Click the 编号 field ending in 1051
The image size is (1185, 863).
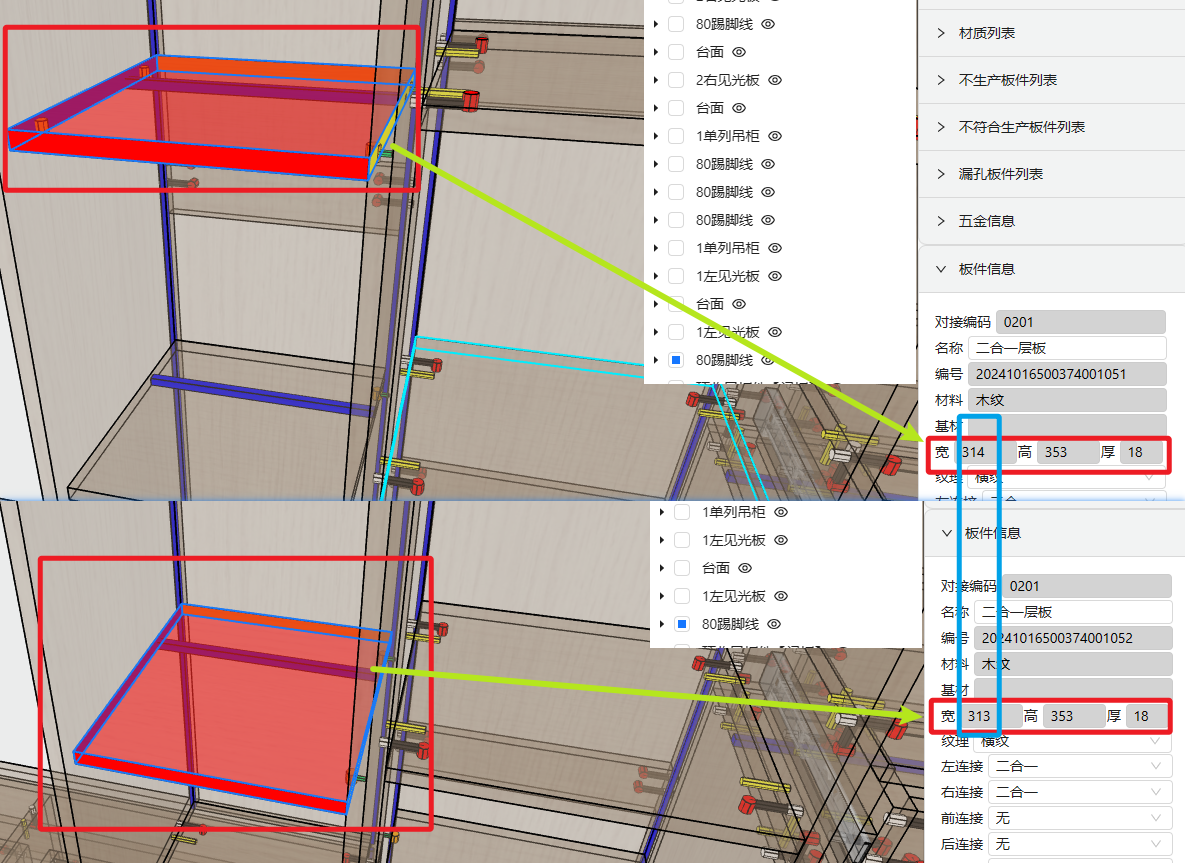(1066, 374)
